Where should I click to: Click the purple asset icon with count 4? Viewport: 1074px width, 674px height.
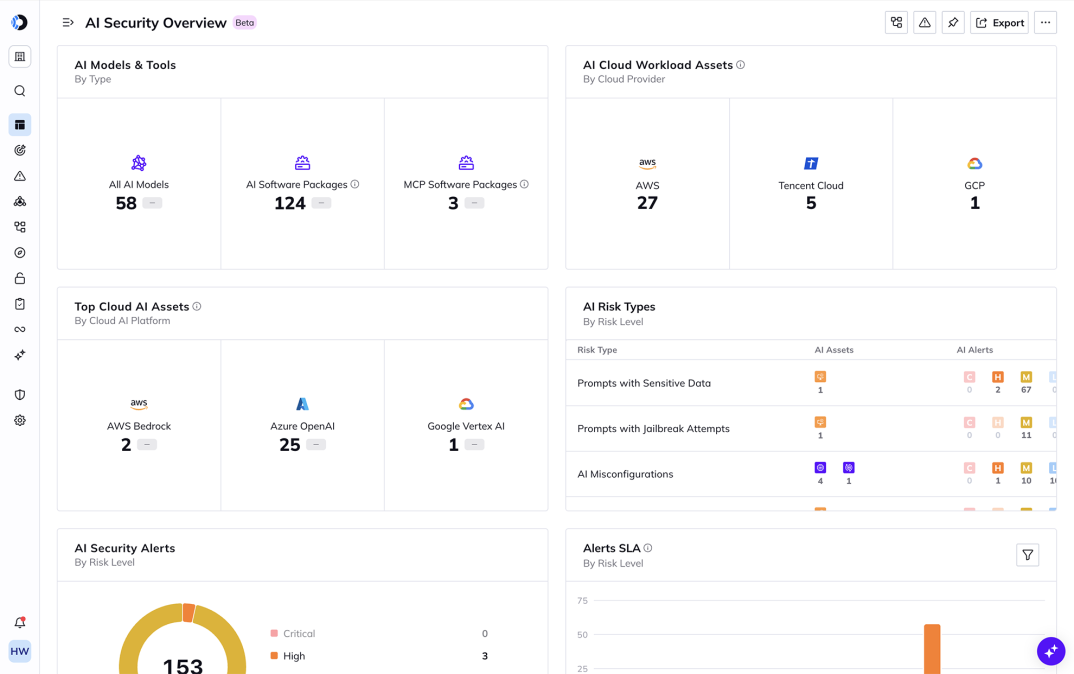click(821, 468)
